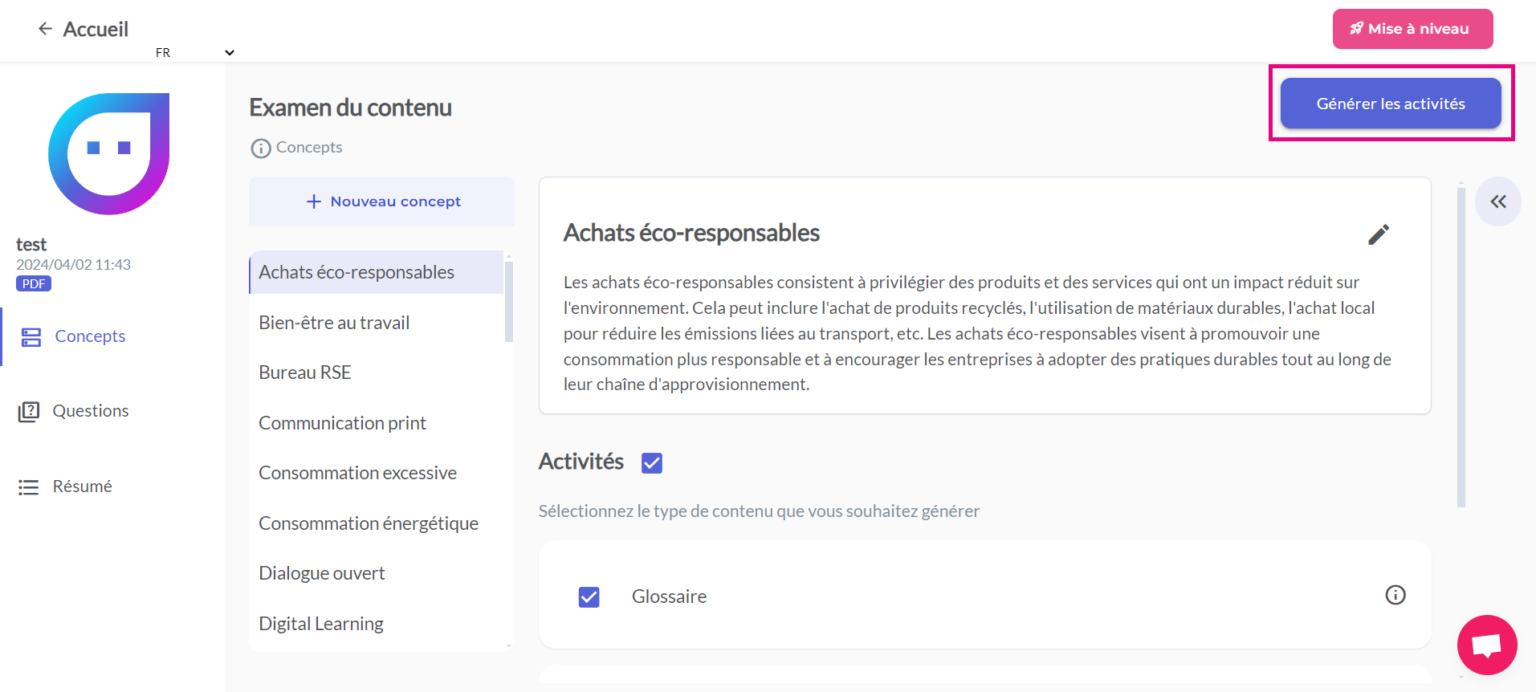Screen dimensions: 1536x692
Task: Add a concept with Nouveau concept
Action: [382, 202]
